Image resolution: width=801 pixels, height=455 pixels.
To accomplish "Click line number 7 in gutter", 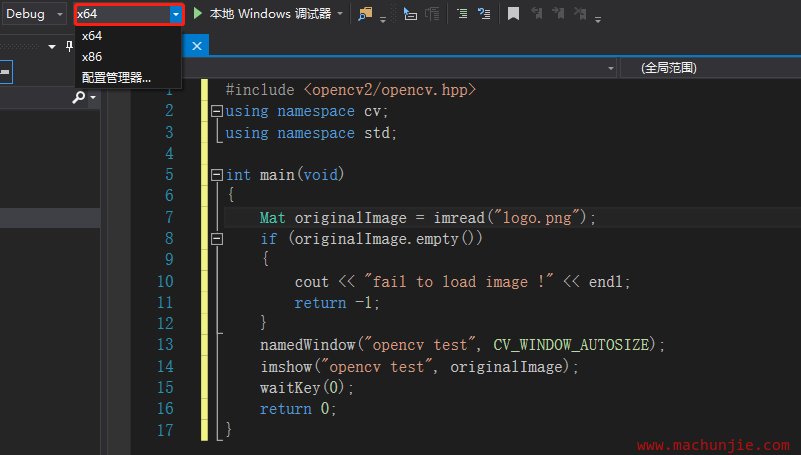I will pyautogui.click(x=169, y=218).
